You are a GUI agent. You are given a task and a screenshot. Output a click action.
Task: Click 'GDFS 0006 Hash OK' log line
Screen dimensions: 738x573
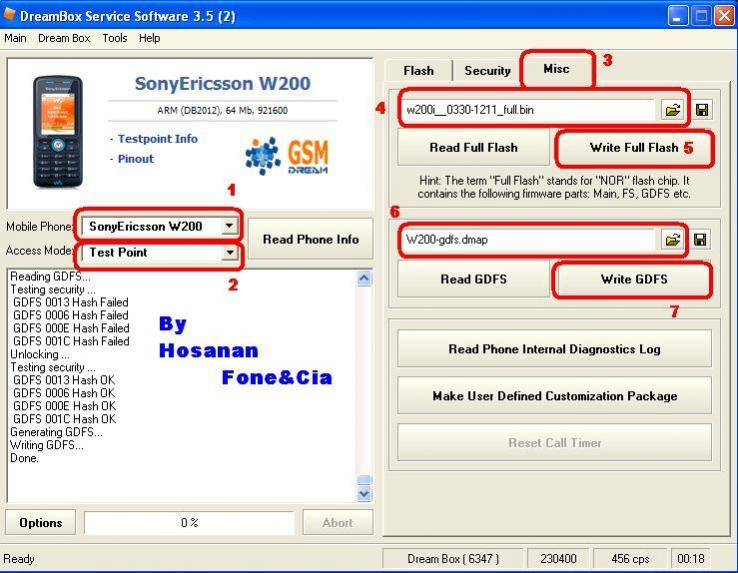click(64, 393)
